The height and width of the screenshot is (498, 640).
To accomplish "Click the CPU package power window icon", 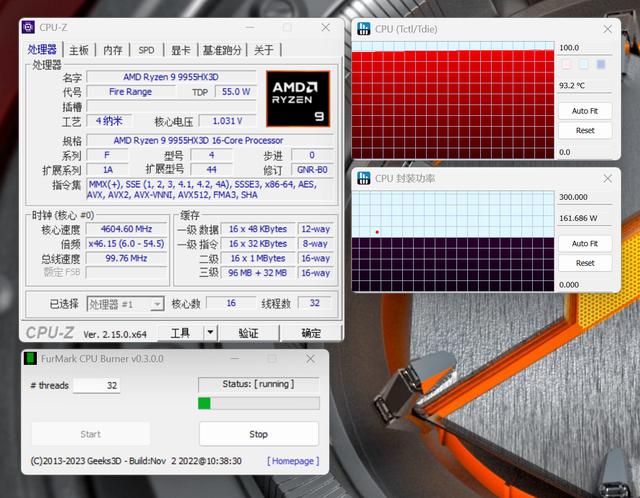I will (364, 178).
